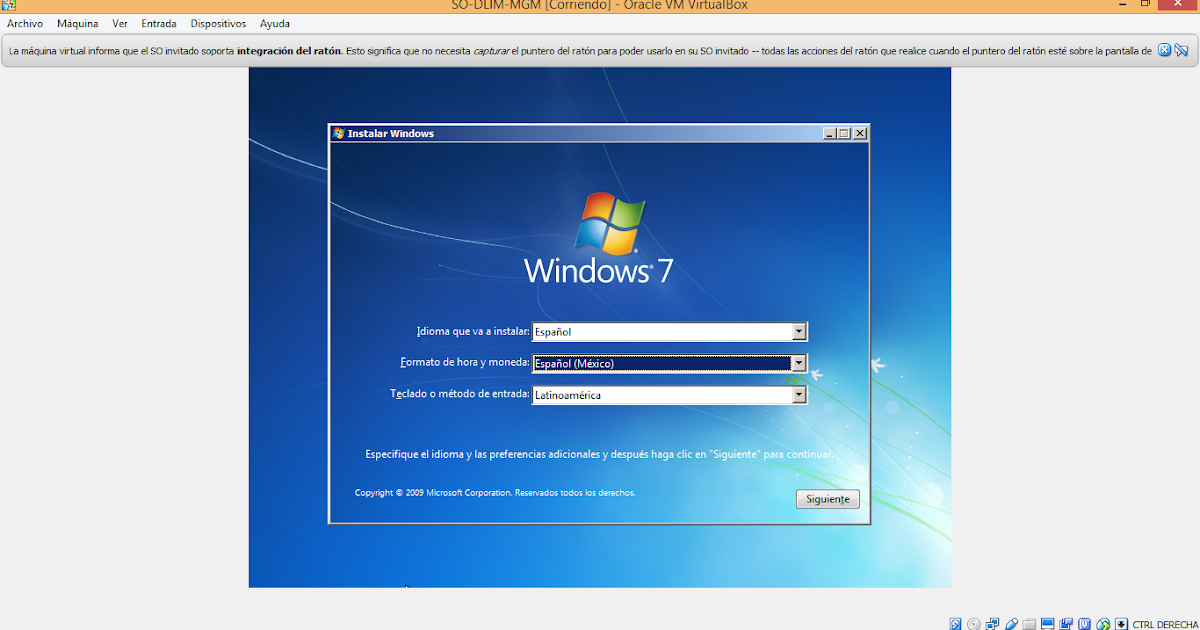Click the VirtualBox window icon in title bar
1200x630 pixels.
click(x=8, y=5)
